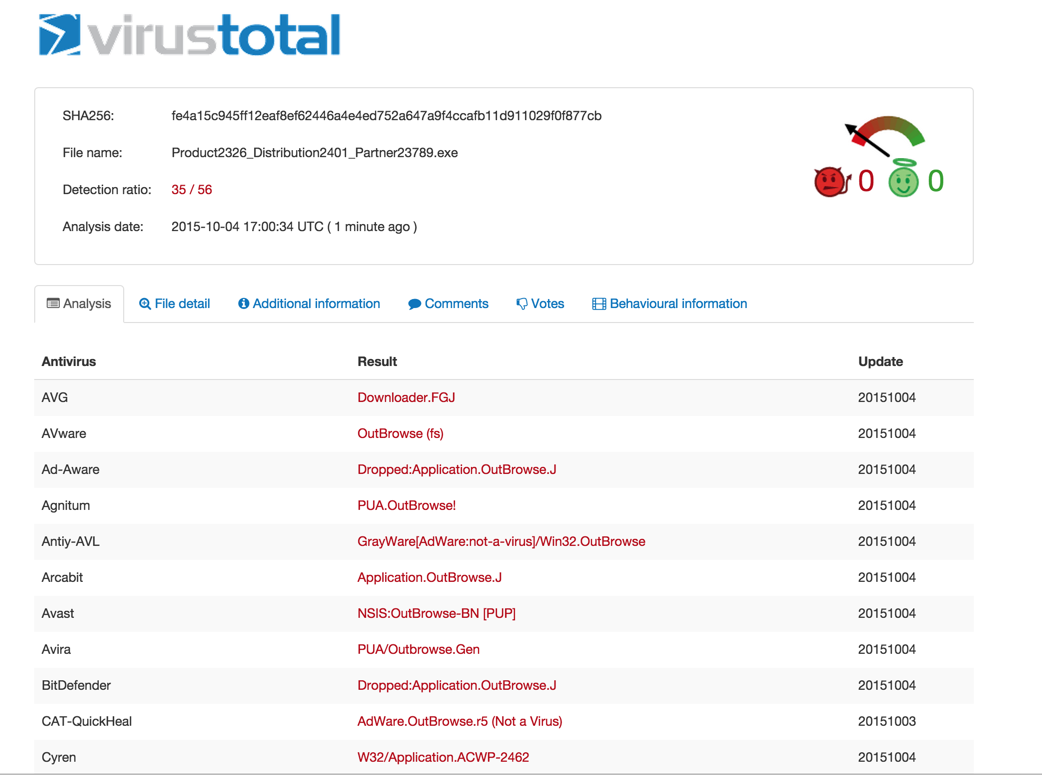This screenshot has height=775, width=1042.
Task: Click the PUA.OutBrowse! result
Action: coord(407,505)
